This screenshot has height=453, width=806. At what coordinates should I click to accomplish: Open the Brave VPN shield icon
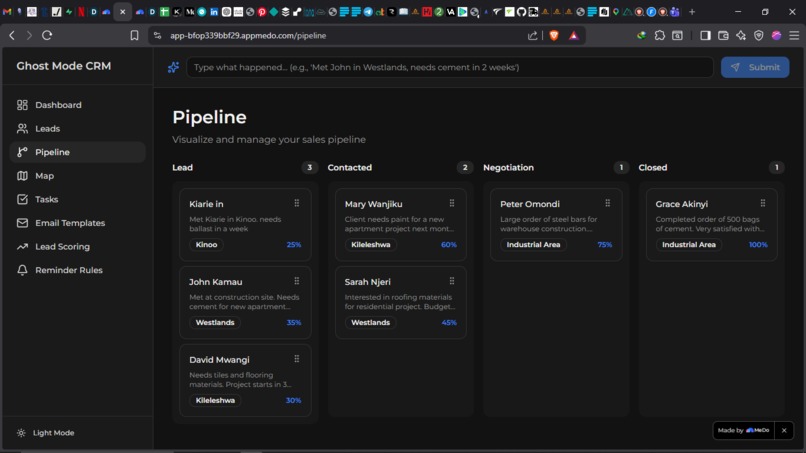pyautogui.click(x=759, y=35)
